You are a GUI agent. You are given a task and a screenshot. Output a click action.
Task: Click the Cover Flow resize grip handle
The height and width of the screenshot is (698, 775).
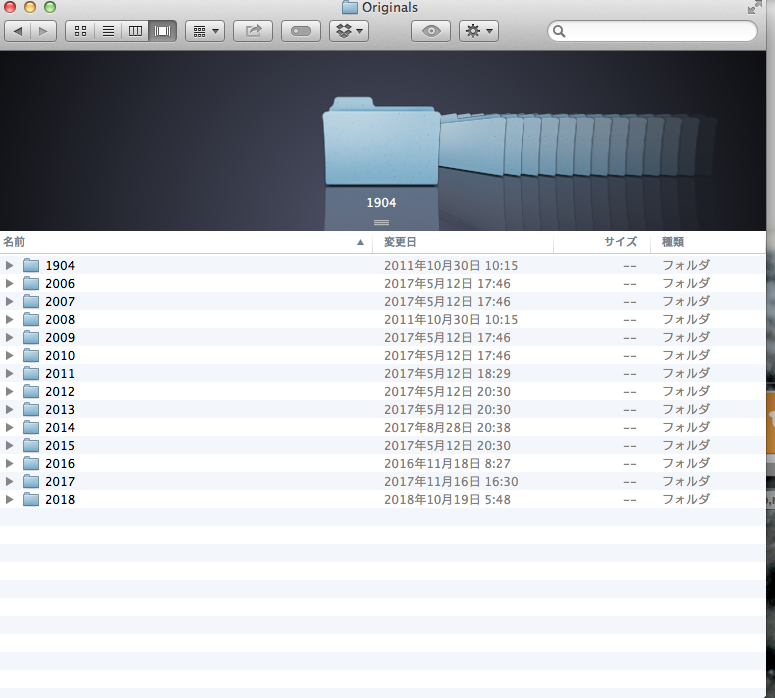point(381,222)
